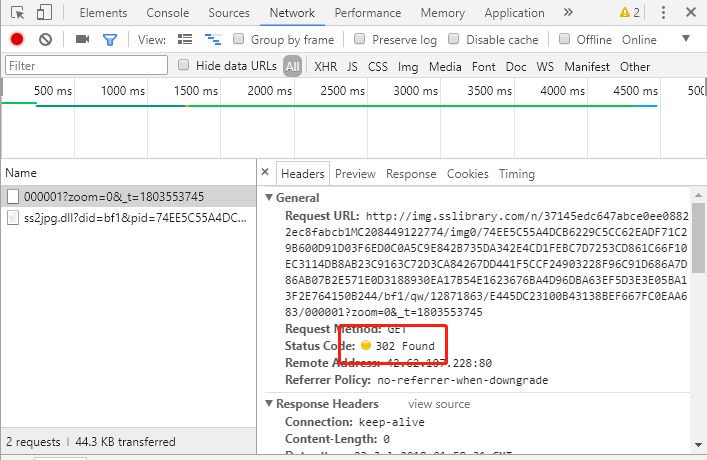
Task: Toggle the waterfall overview icon
Action: pos(212,39)
